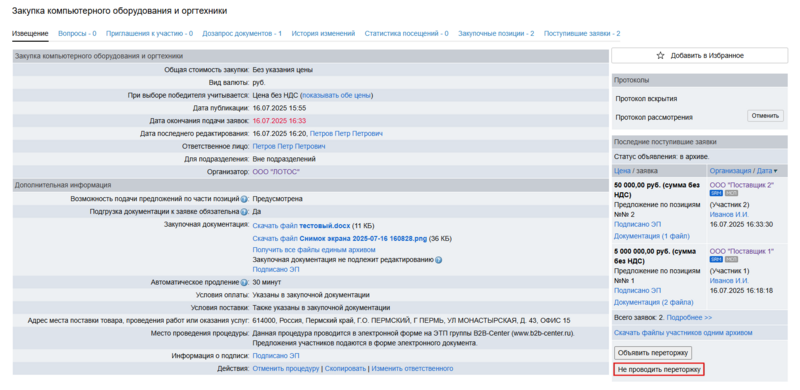Image resolution: width=800 pixels, height=390 pixels.
Task: Open Петров Петр Петрович link in 'Ответственное лицо' row
Action: tap(289, 147)
